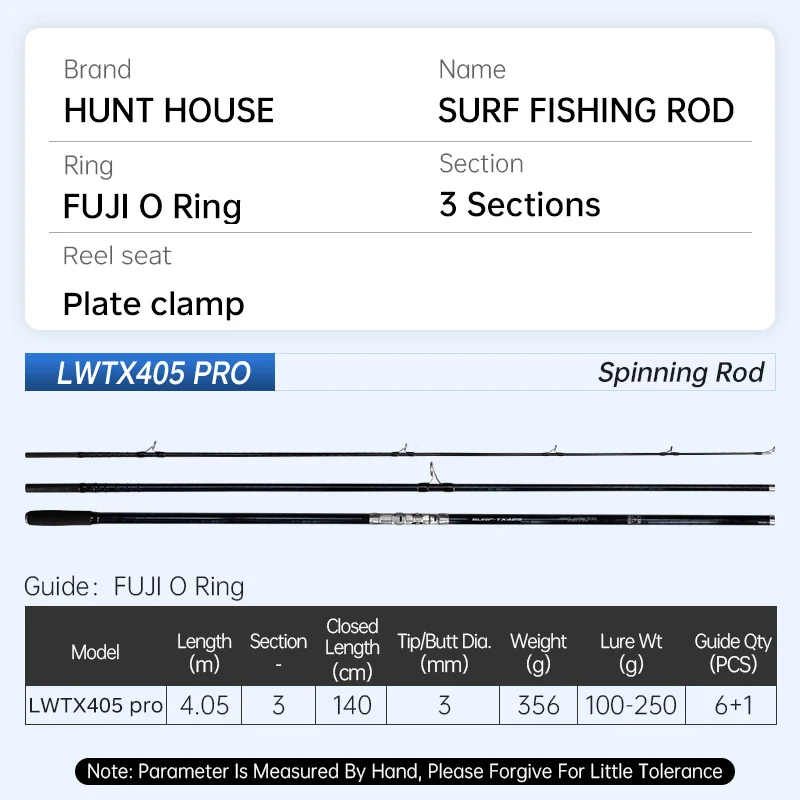Click the Spinning Rod label
The width and height of the screenshot is (800, 800).
(x=680, y=373)
